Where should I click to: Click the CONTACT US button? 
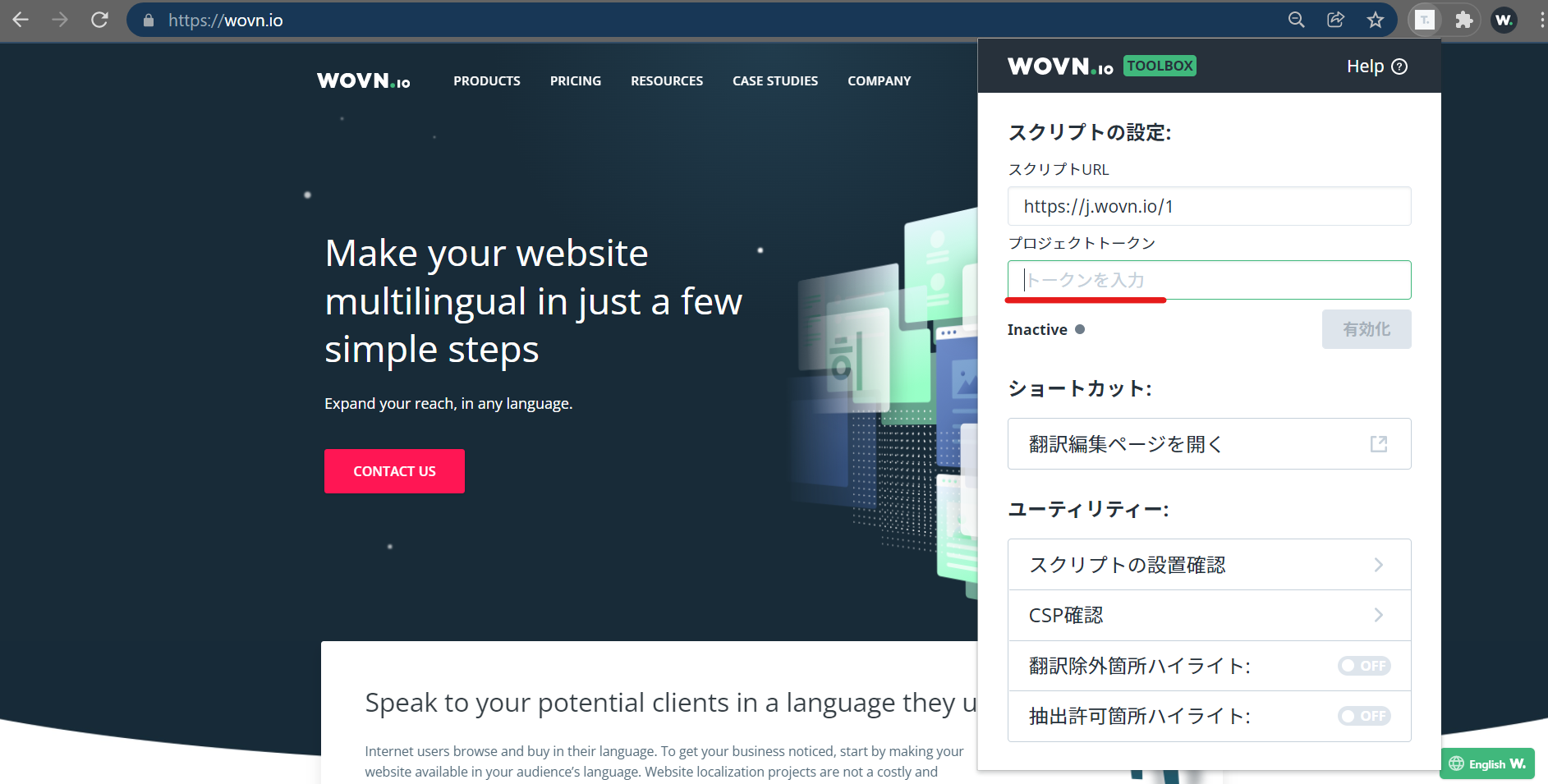tap(394, 471)
